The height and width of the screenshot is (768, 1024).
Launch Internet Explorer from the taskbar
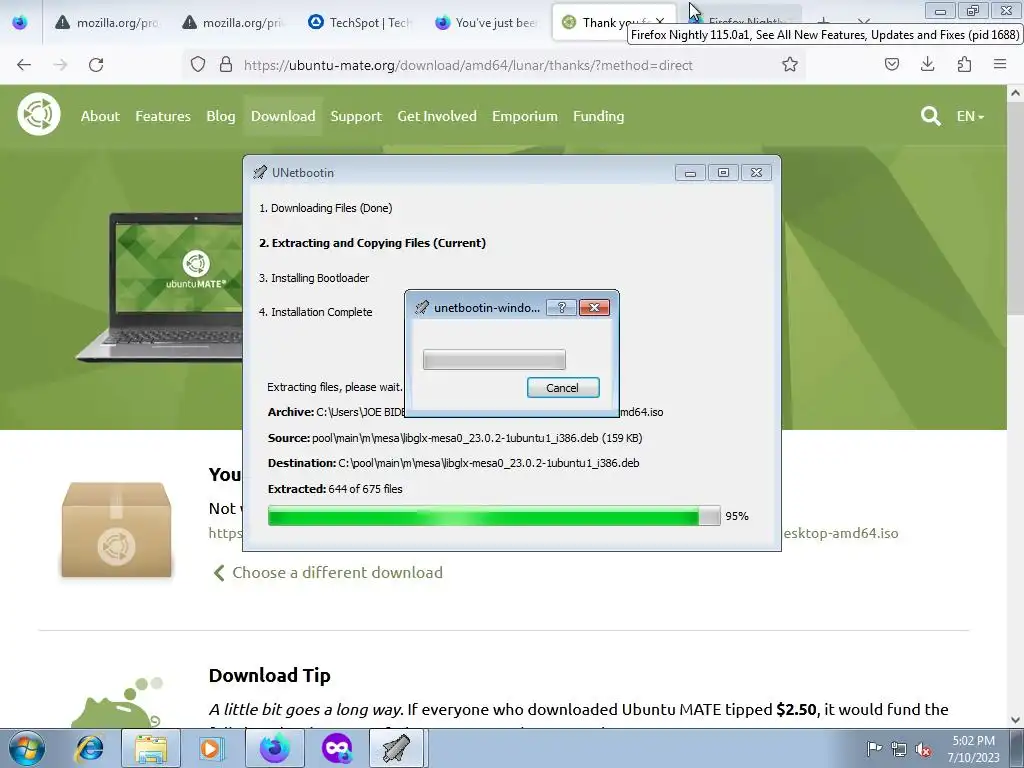coord(89,748)
